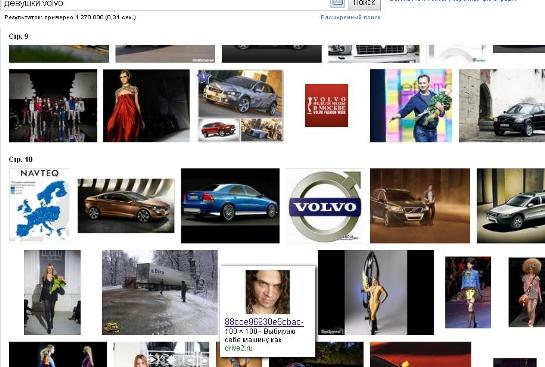Click the drive2.ru source text in popup
The width and height of the screenshot is (545, 367).
(x=238, y=348)
